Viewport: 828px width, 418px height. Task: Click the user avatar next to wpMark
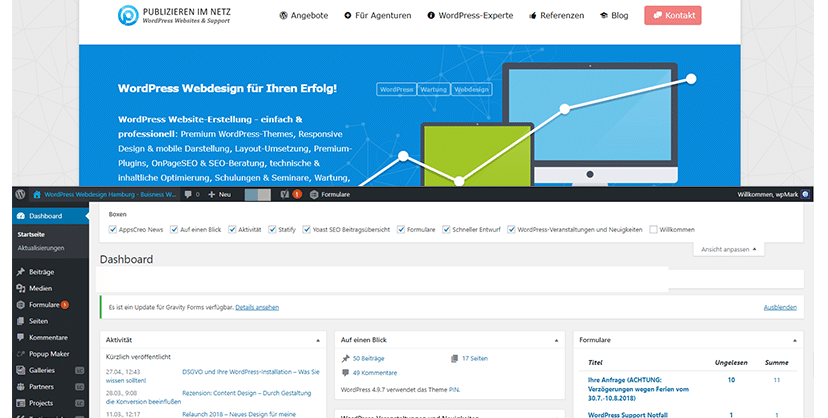click(x=805, y=194)
